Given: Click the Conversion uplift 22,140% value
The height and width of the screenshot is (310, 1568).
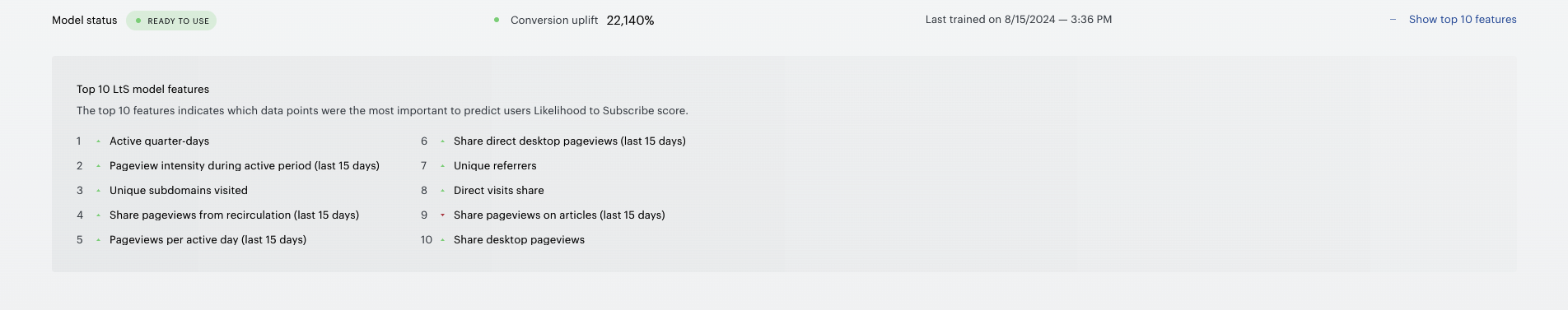Looking at the screenshot, I should (x=630, y=21).
